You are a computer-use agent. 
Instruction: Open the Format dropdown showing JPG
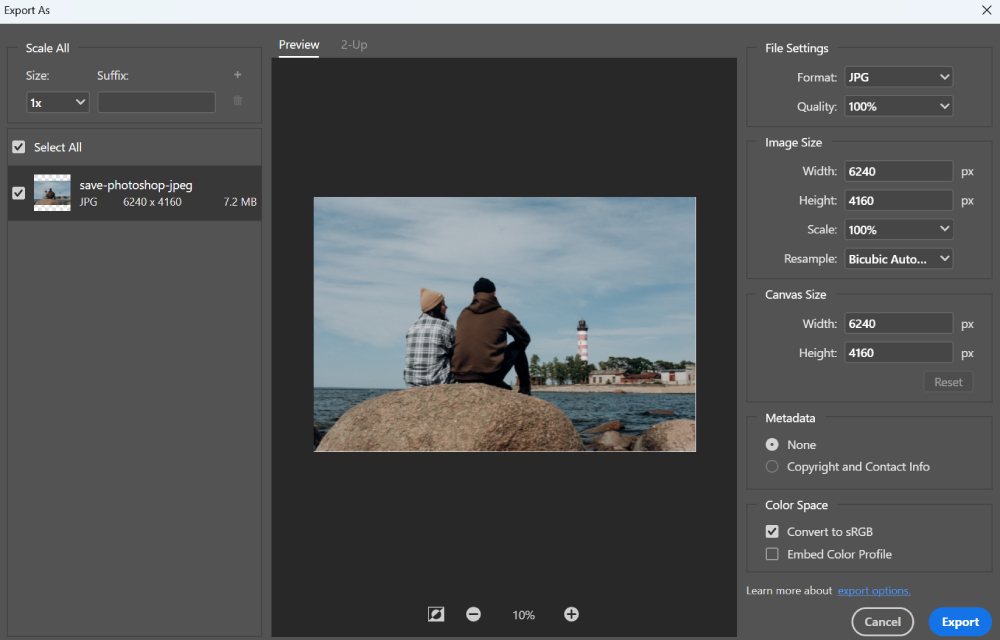tap(898, 77)
